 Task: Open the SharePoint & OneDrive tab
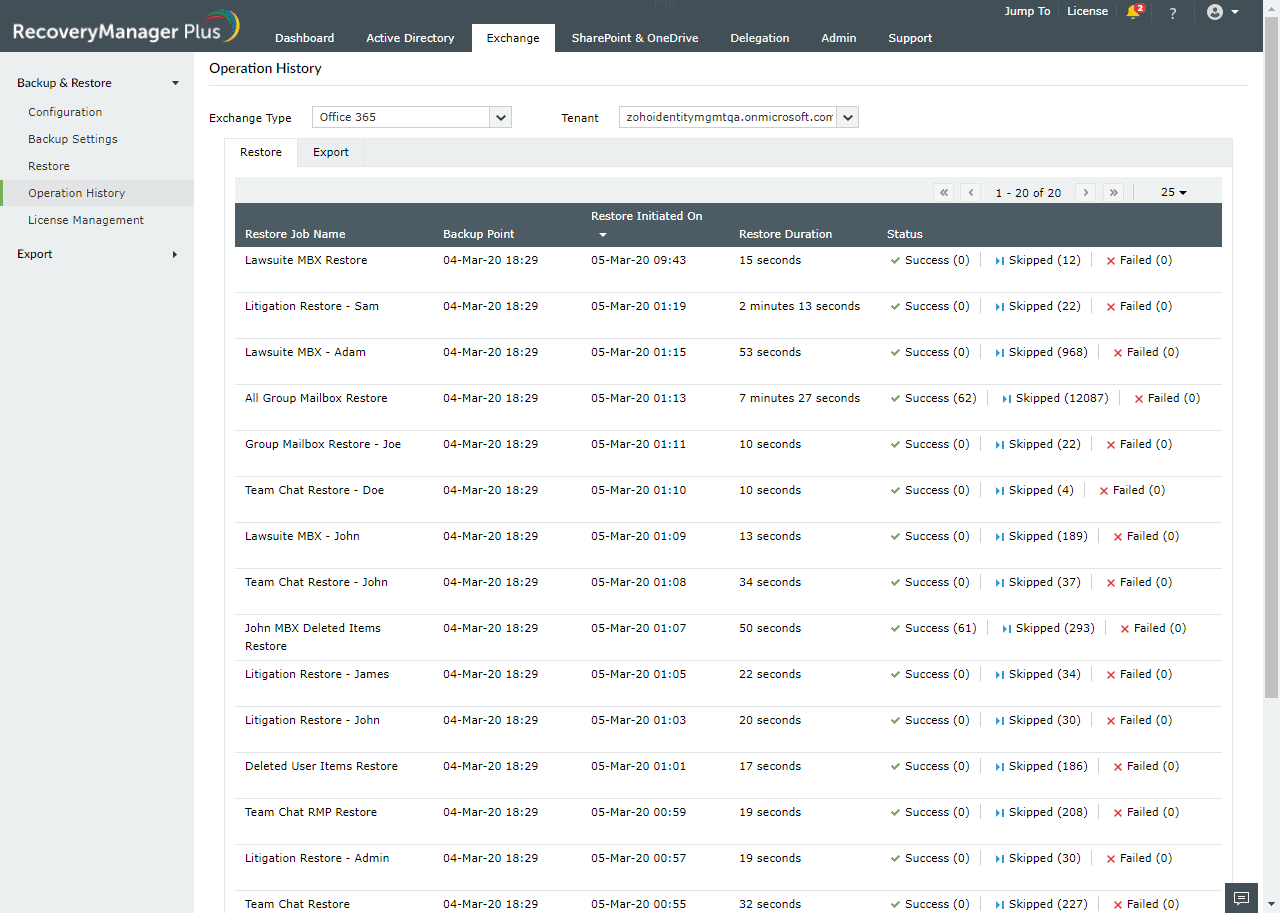click(x=635, y=38)
